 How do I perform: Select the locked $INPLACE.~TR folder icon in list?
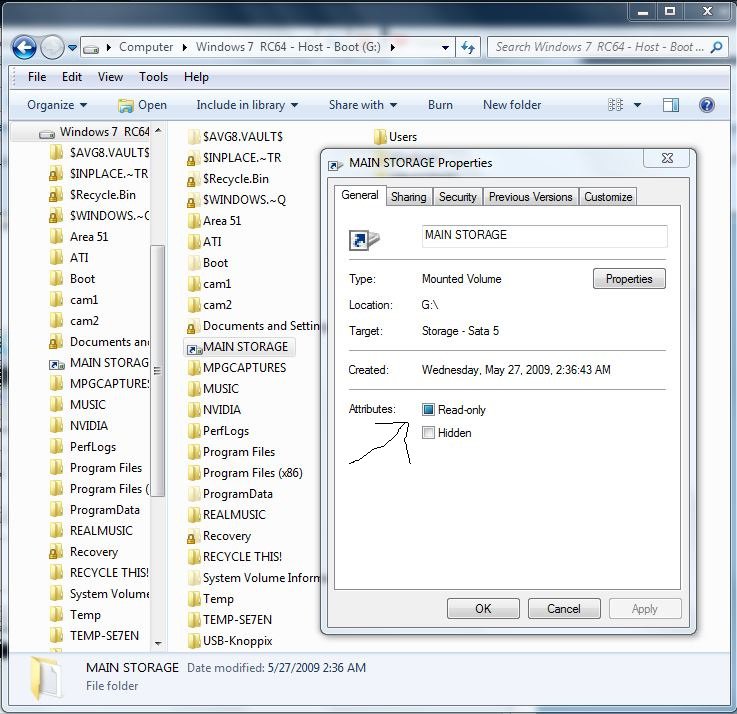(x=191, y=158)
